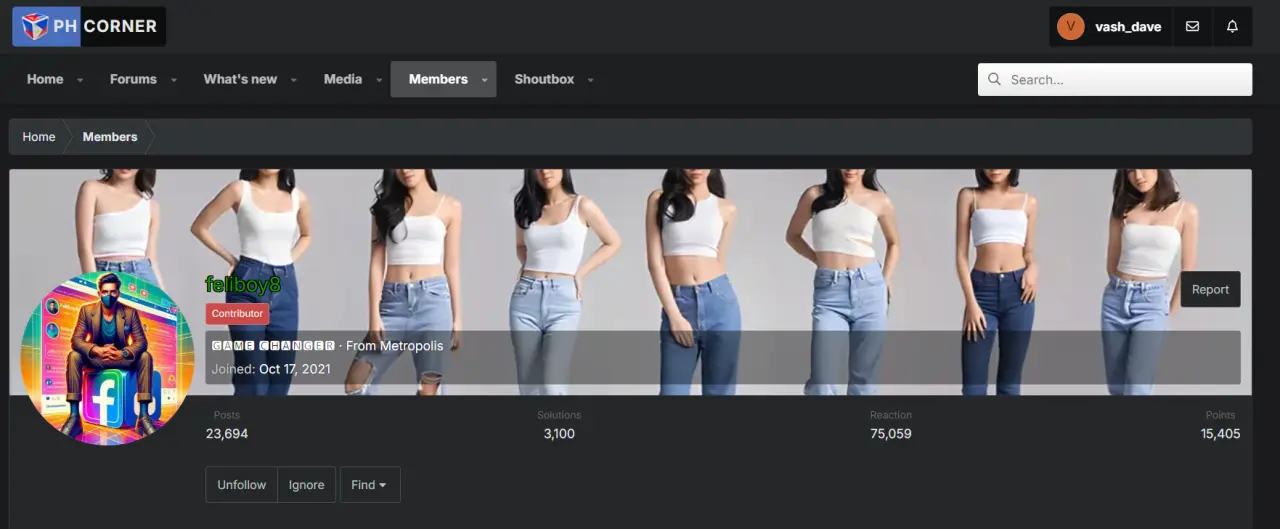Click the Home breadcrumb link

(x=39, y=137)
